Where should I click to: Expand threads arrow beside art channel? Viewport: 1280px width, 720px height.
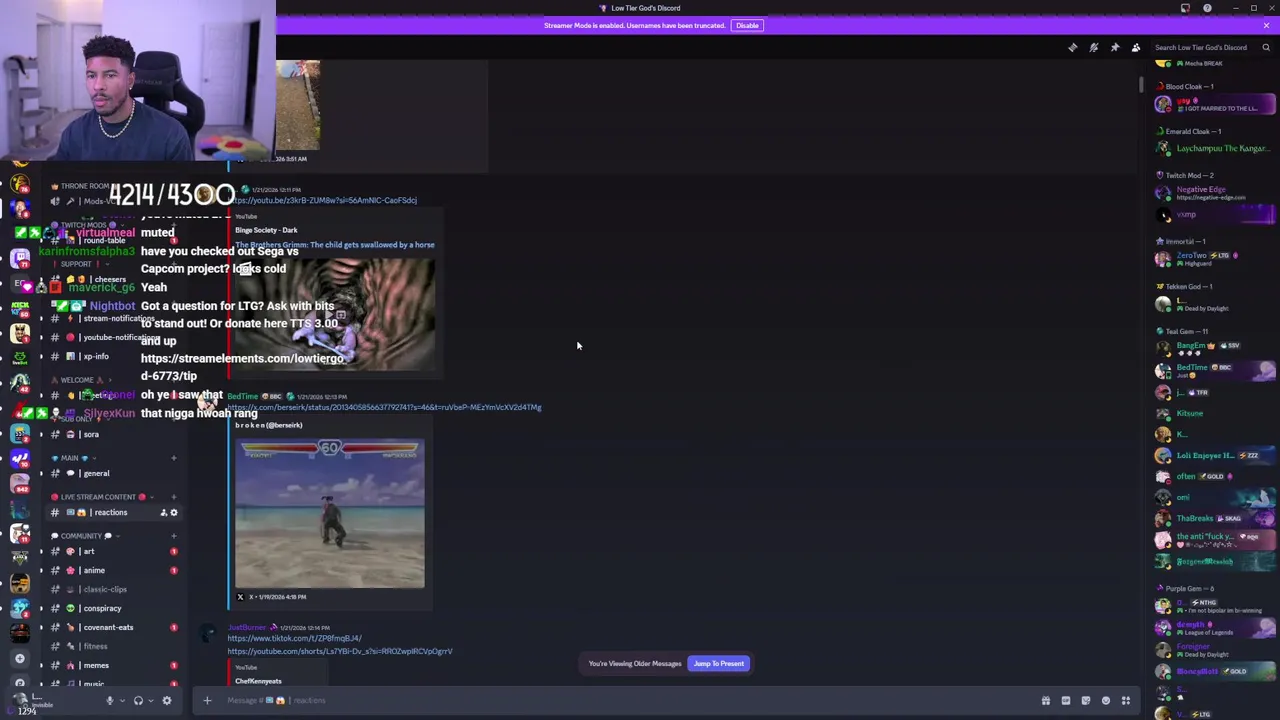(41, 551)
